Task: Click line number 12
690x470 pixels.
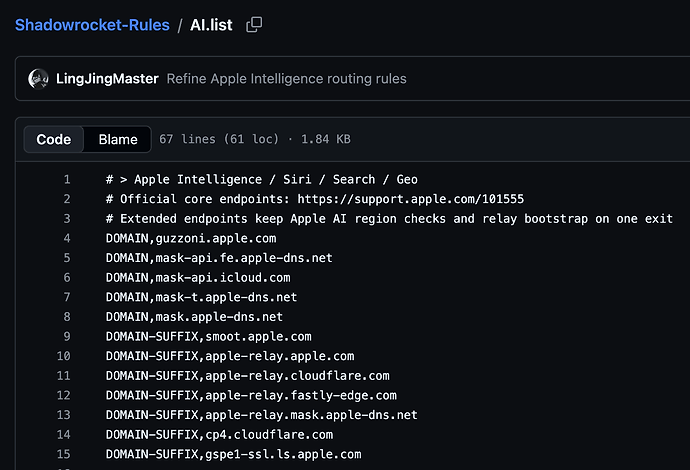Action: click(63, 395)
